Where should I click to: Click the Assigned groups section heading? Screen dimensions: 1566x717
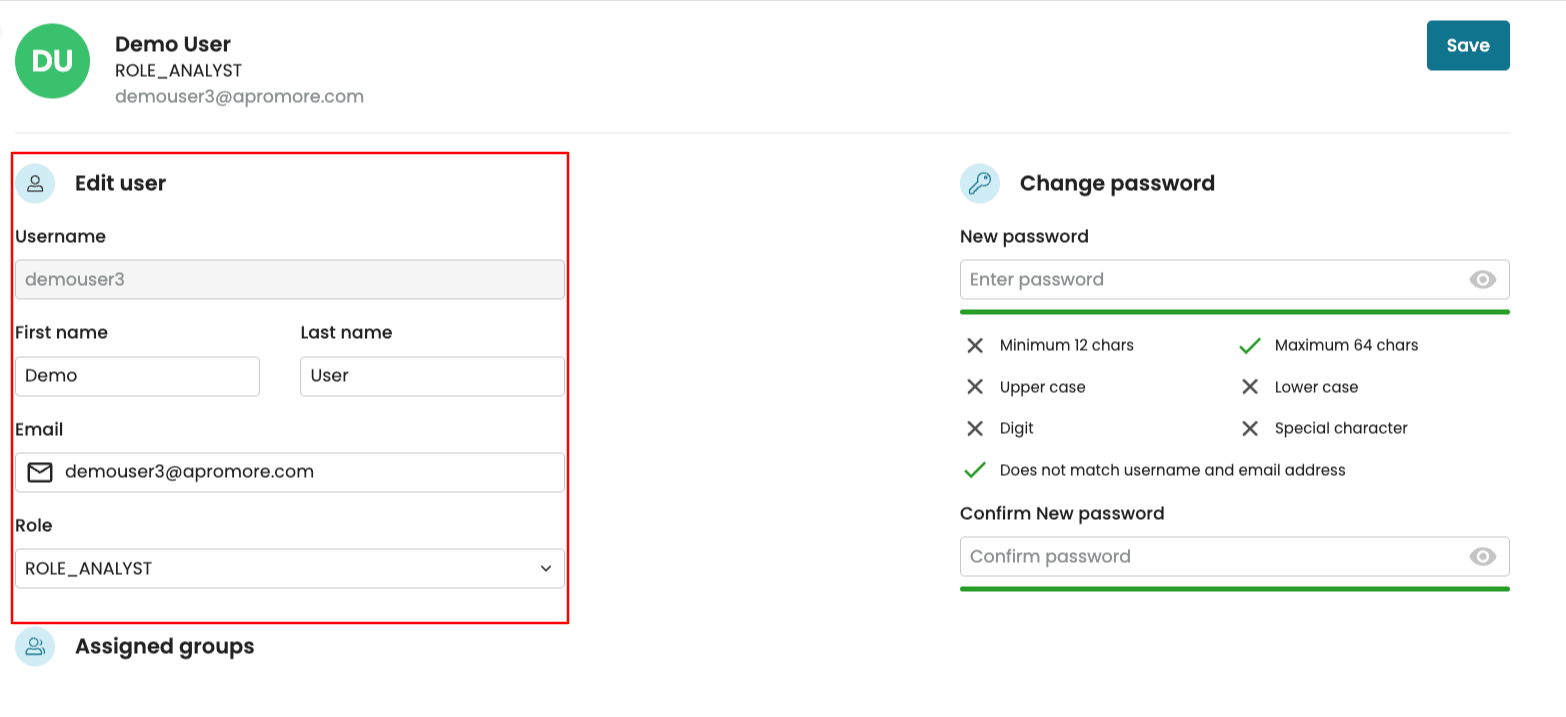point(164,646)
